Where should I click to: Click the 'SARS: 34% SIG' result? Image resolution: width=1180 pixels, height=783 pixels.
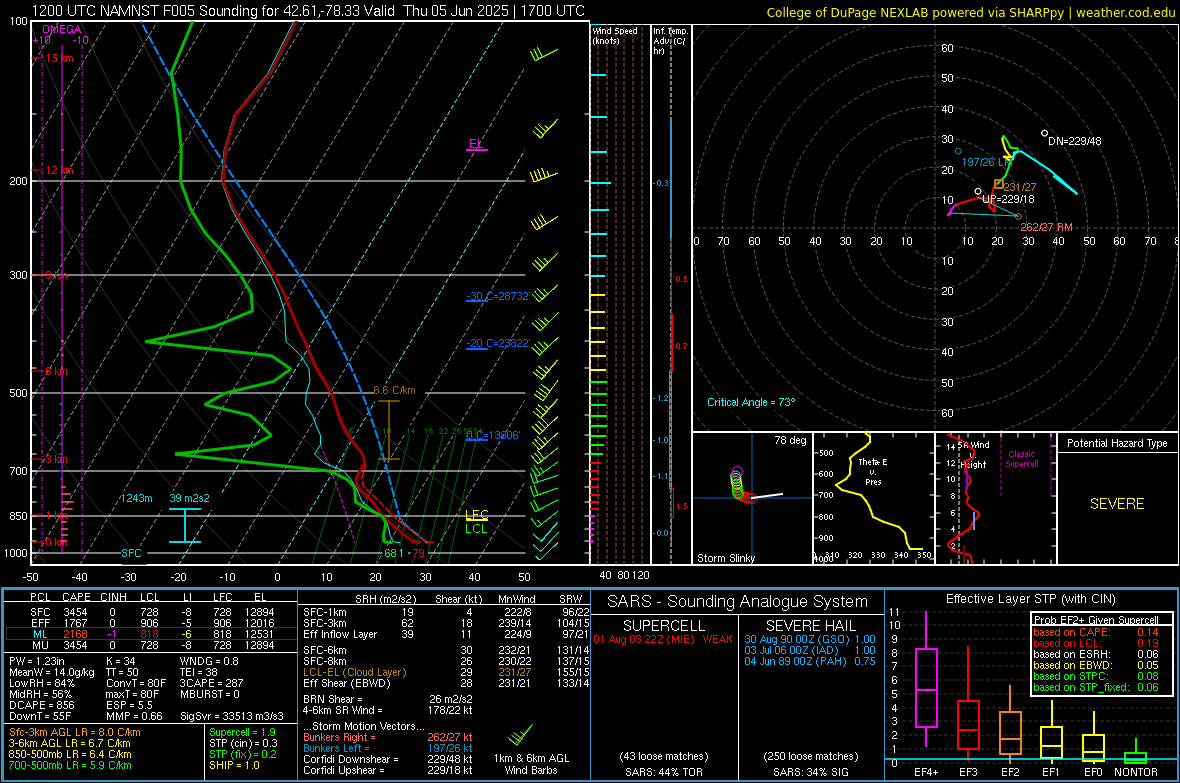pyautogui.click(x=810, y=772)
